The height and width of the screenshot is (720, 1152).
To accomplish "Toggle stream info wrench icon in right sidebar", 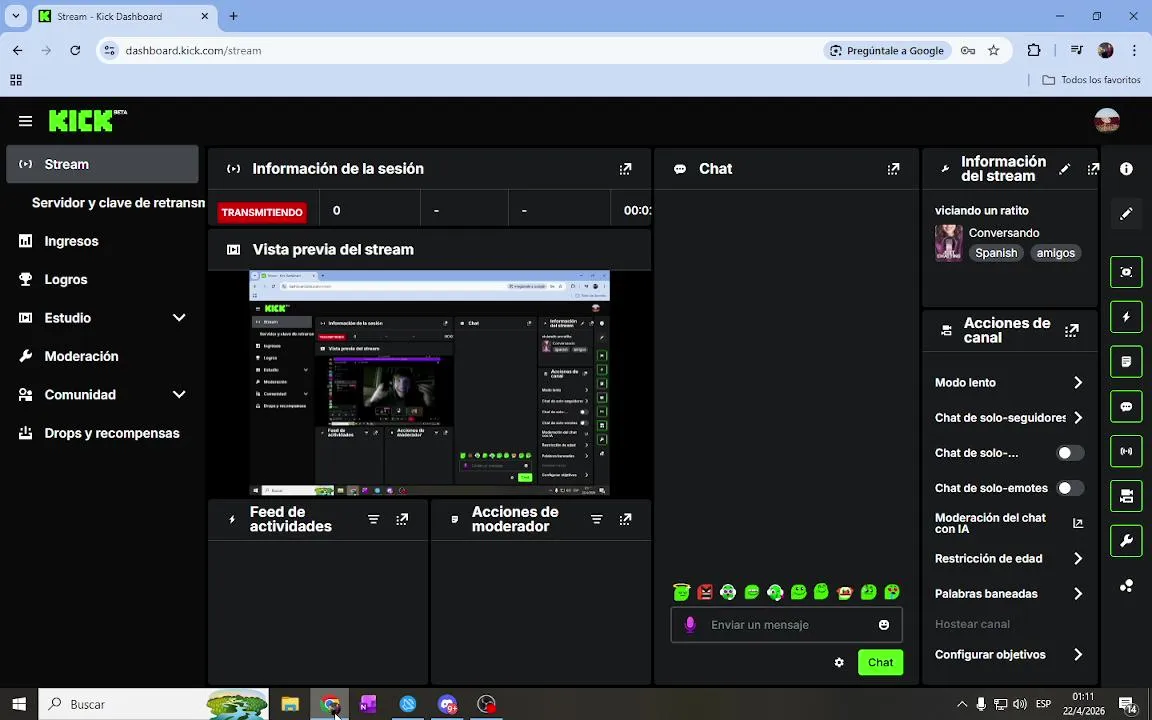I will click(x=1126, y=541).
